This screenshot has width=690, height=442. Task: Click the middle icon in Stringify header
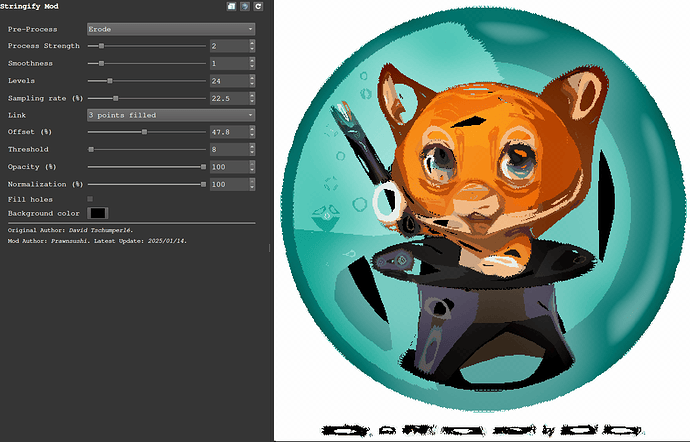pyautogui.click(x=245, y=7)
